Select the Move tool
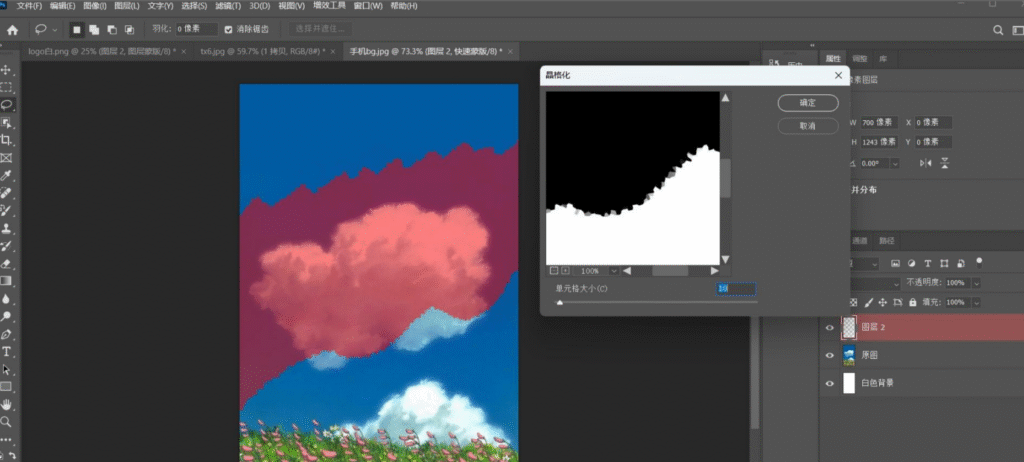The image size is (1024, 462). pyautogui.click(x=6, y=69)
